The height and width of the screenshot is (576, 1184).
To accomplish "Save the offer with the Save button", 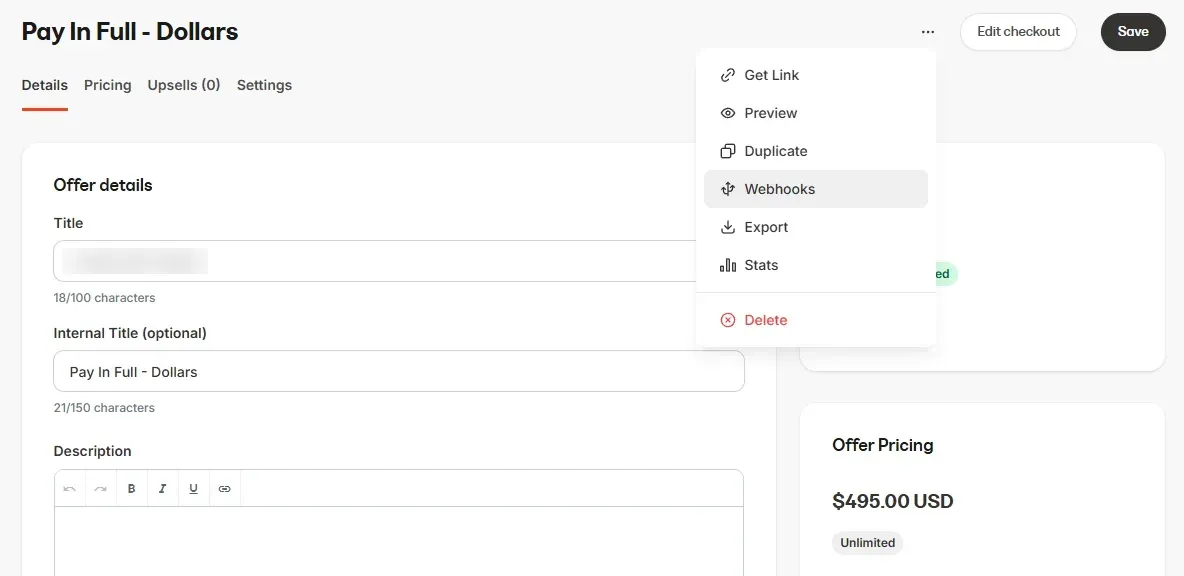I will coord(1133,32).
